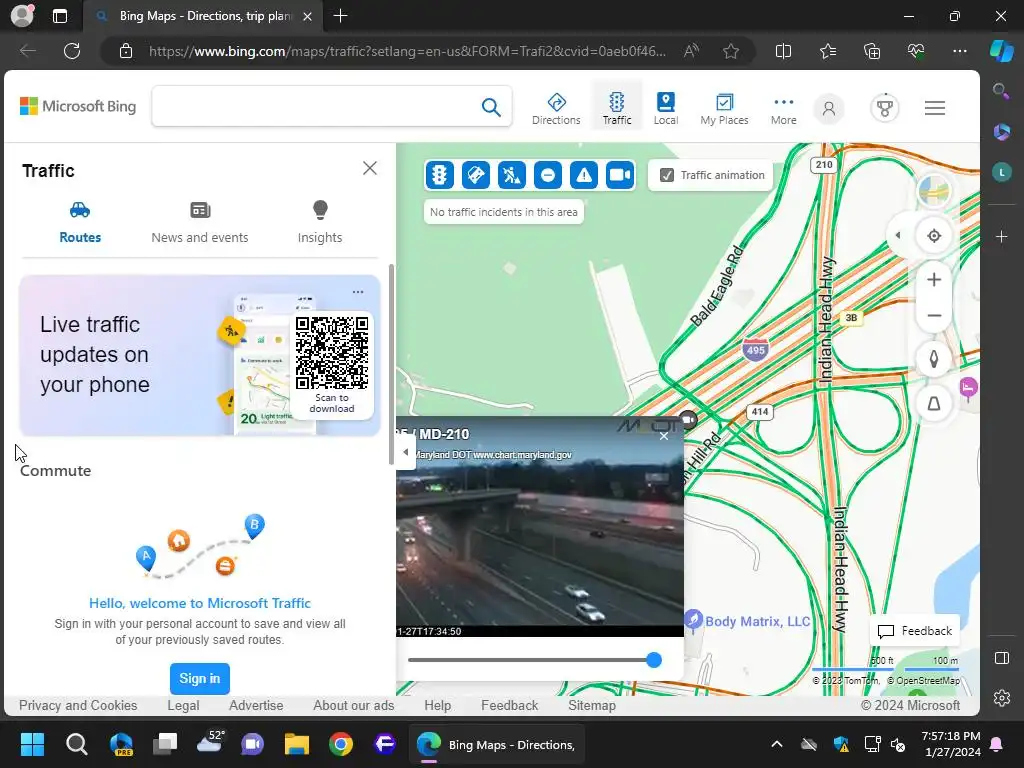Open the Privacy and Cookies link

point(78,705)
